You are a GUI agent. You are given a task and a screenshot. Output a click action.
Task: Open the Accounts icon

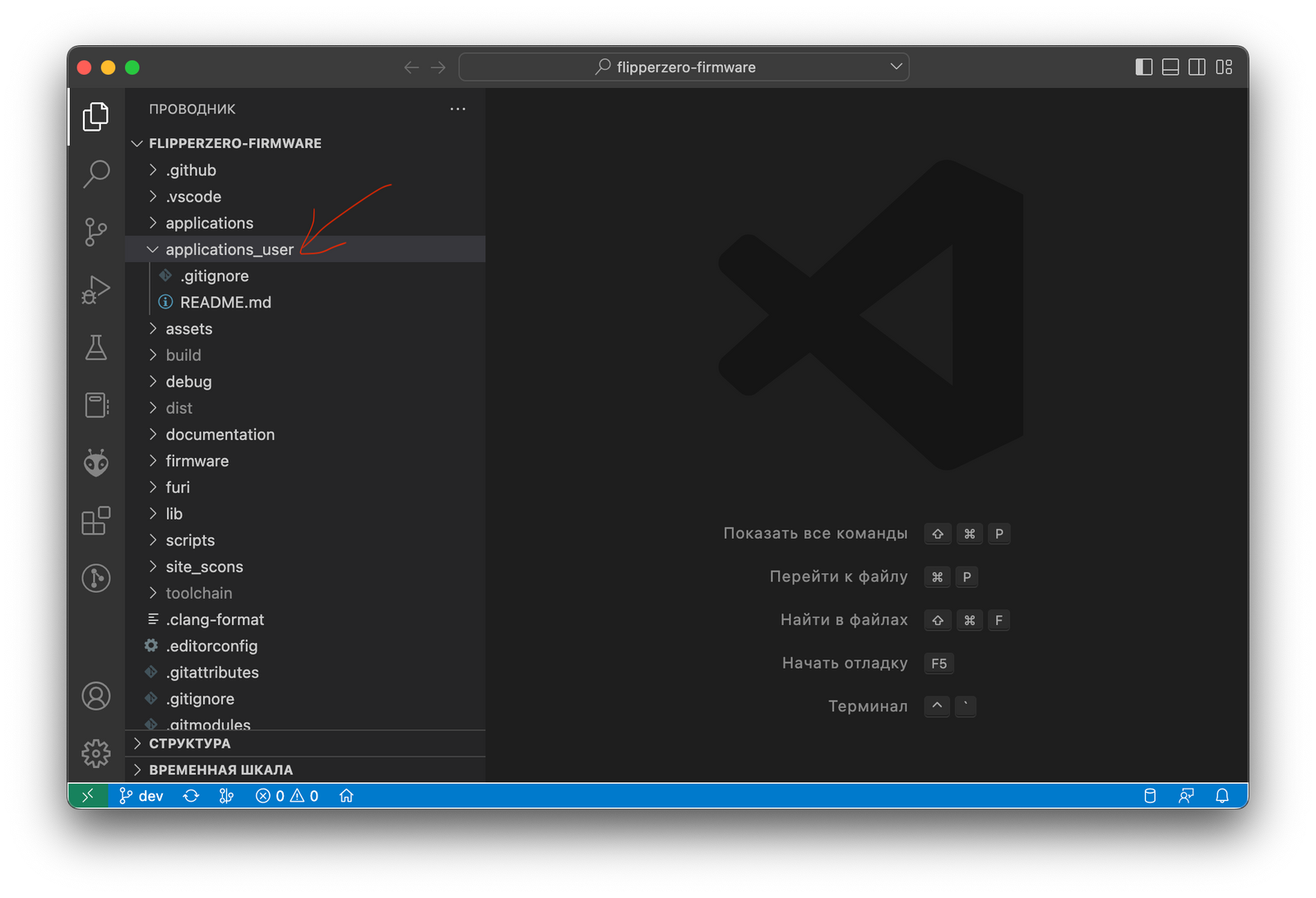[x=96, y=697]
